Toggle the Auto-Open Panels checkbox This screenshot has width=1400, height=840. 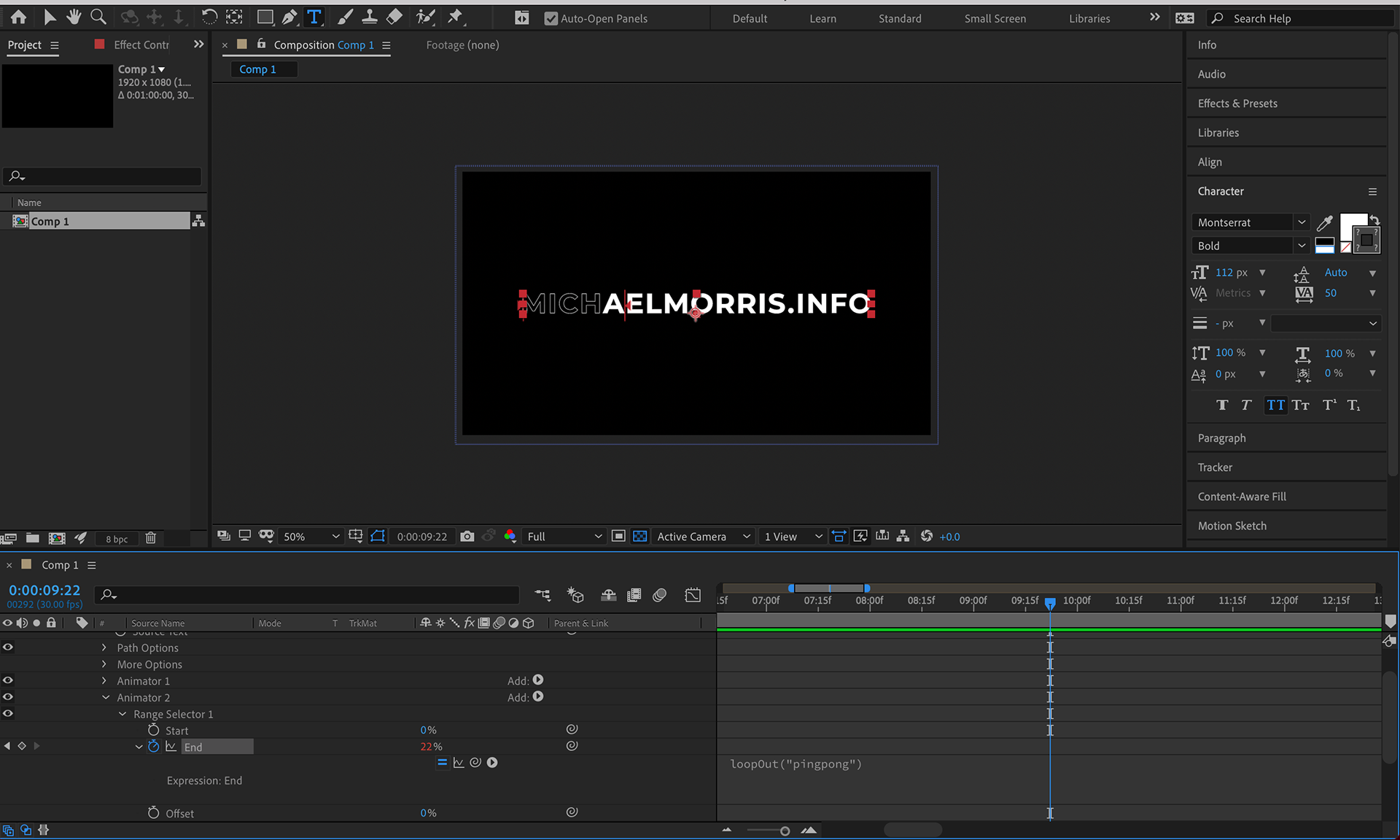pos(551,19)
